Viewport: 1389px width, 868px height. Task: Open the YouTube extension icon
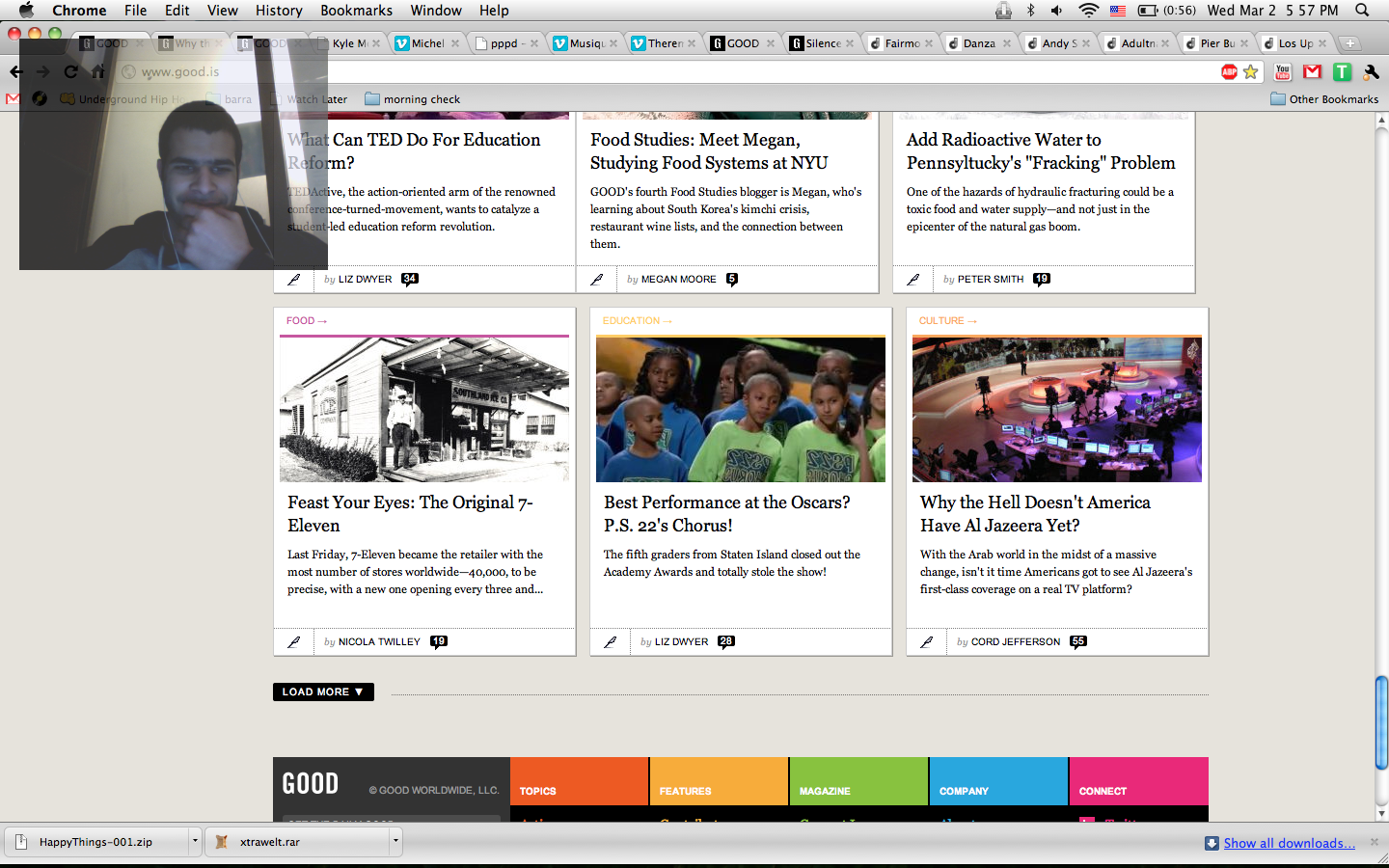click(1283, 72)
